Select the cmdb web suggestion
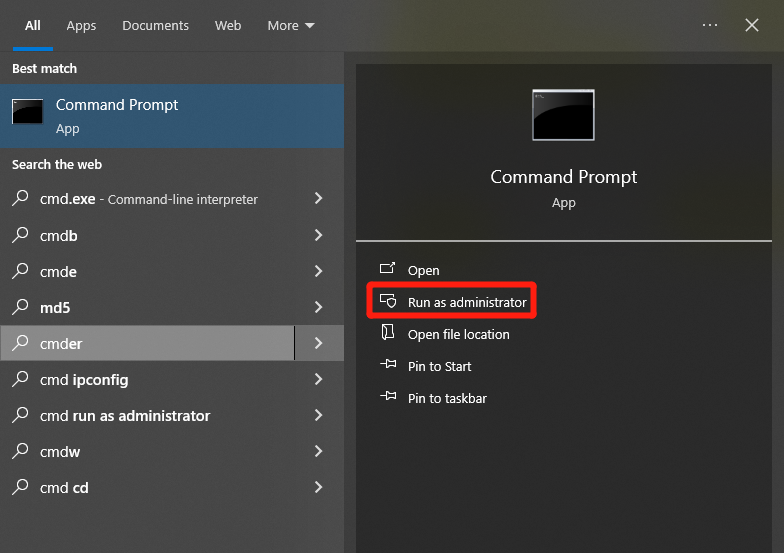Image resolution: width=784 pixels, height=553 pixels. pos(147,235)
